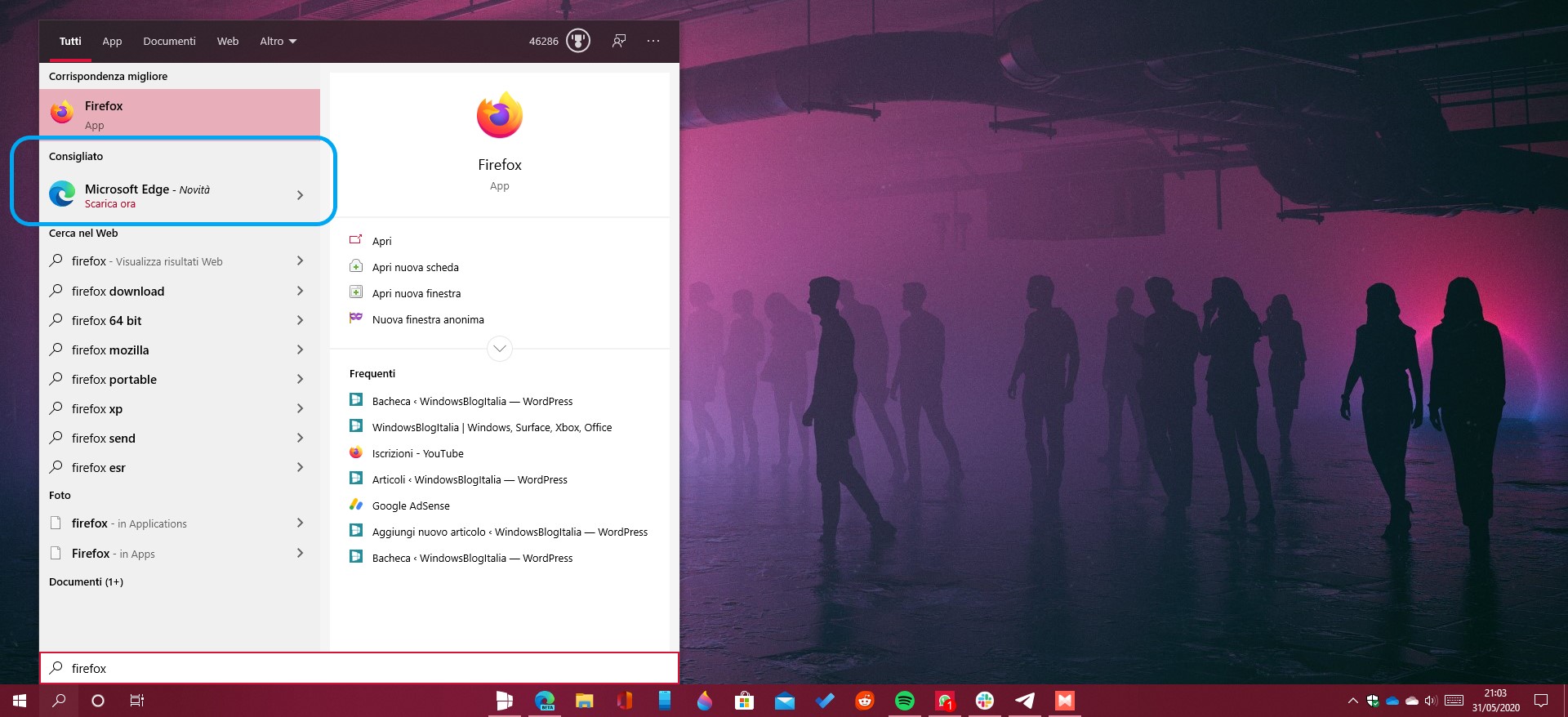This screenshot has height=717, width=1568.
Task: Click the large Firefox logo in preview pane
Action: coord(500,115)
